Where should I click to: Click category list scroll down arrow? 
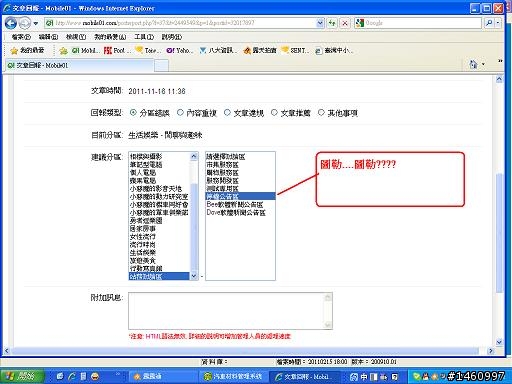tap(194, 276)
